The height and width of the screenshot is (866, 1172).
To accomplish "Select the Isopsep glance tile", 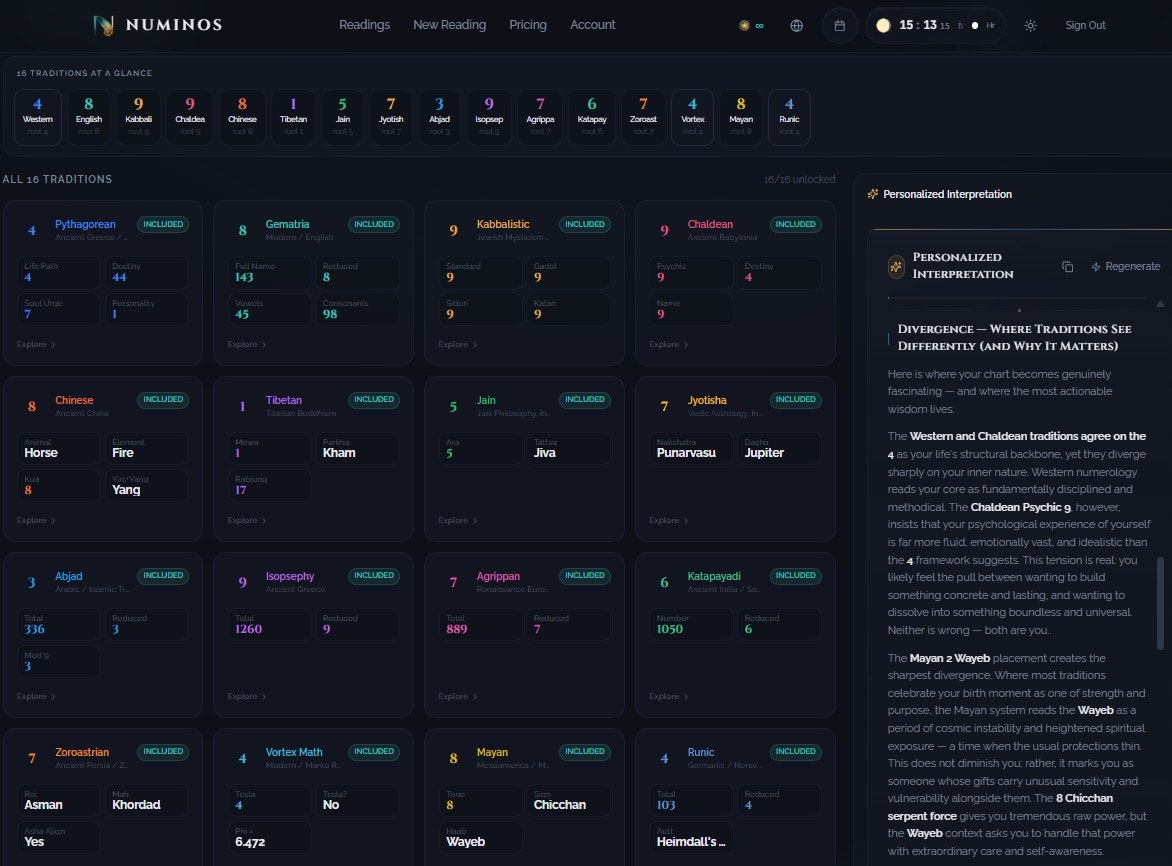I will tap(489, 117).
